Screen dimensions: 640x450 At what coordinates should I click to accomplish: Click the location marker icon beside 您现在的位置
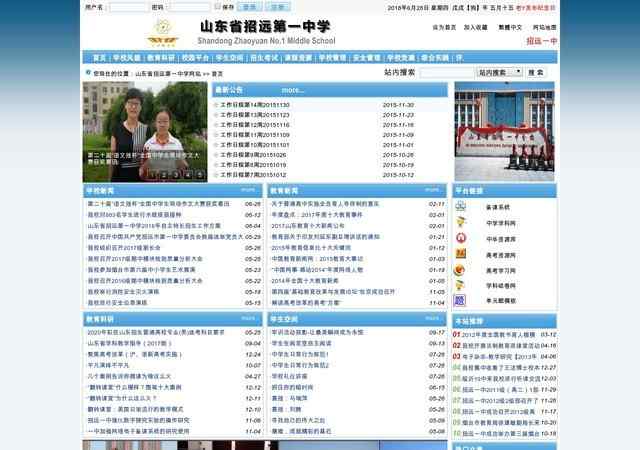tap(88, 73)
